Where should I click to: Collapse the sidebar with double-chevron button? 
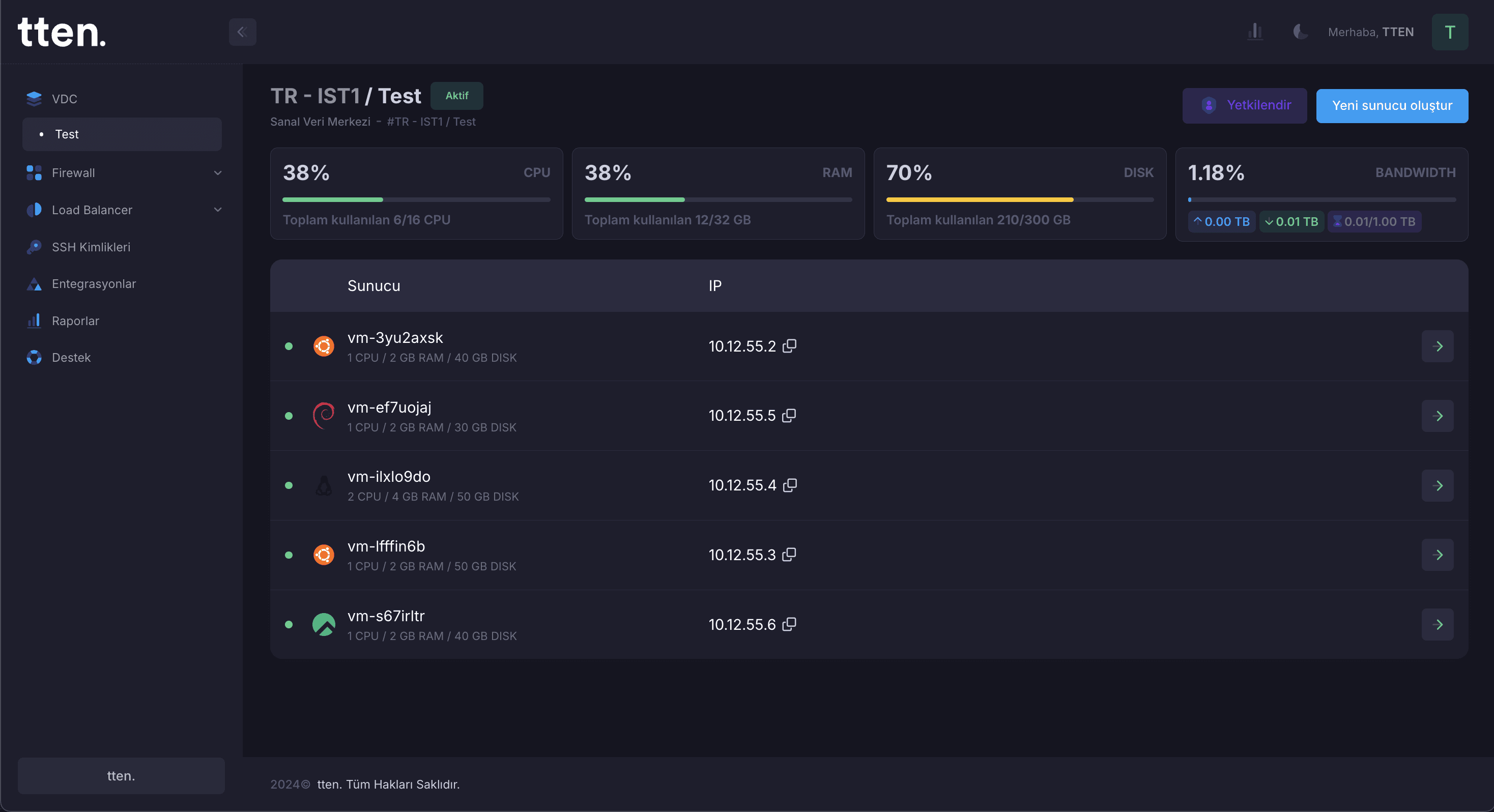point(242,32)
